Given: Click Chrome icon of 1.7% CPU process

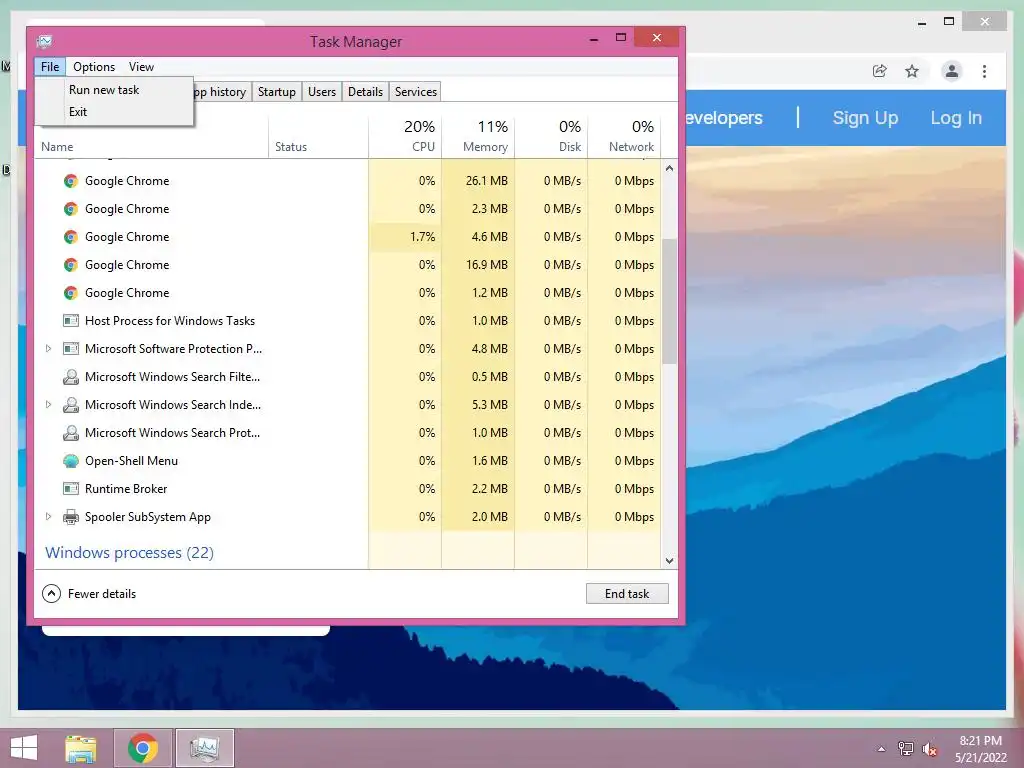Looking at the screenshot, I should click(71, 237).
